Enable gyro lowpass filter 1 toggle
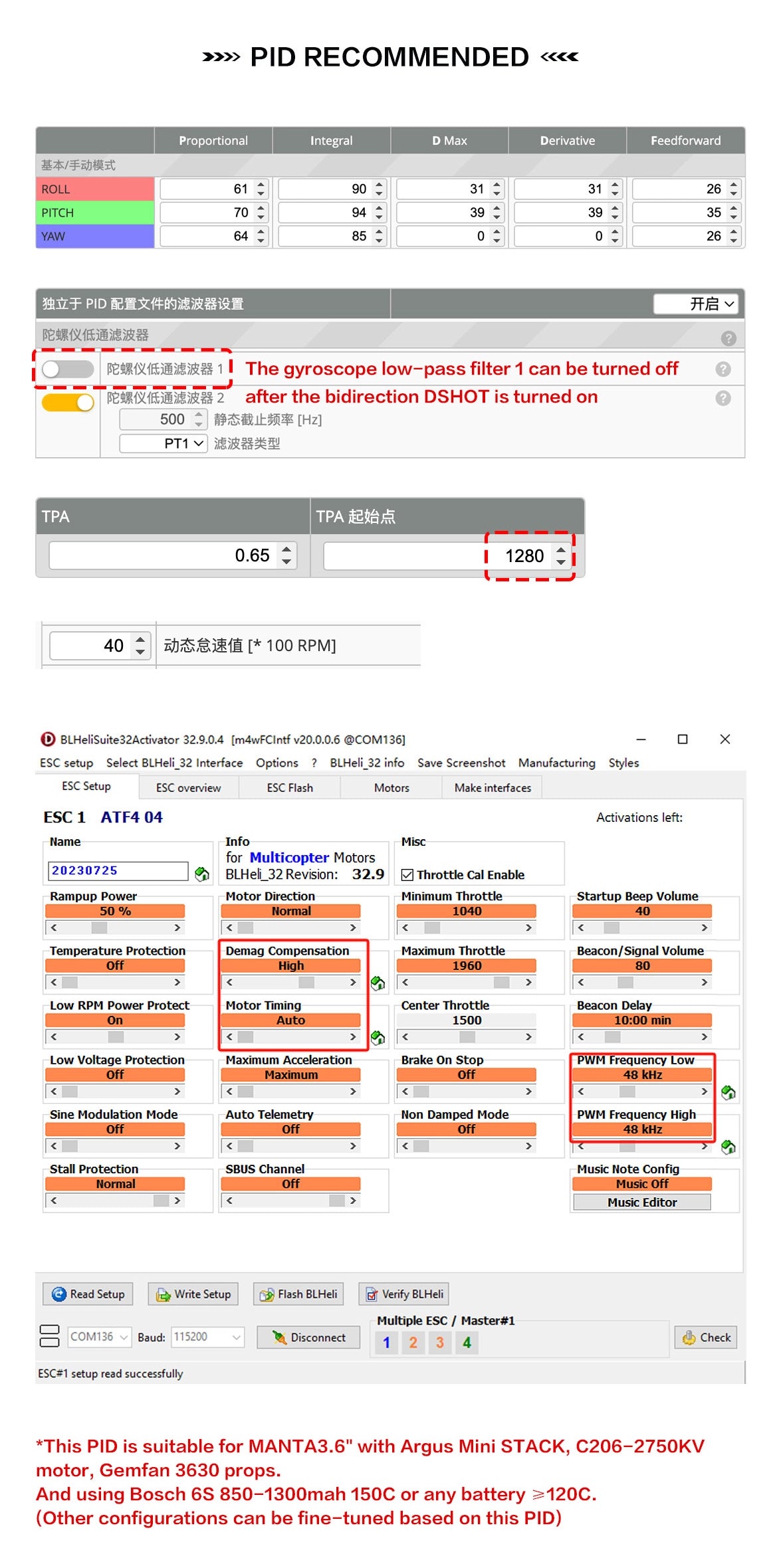The image size is (781, 1568). pyautogui.click(x=68, y=369)
